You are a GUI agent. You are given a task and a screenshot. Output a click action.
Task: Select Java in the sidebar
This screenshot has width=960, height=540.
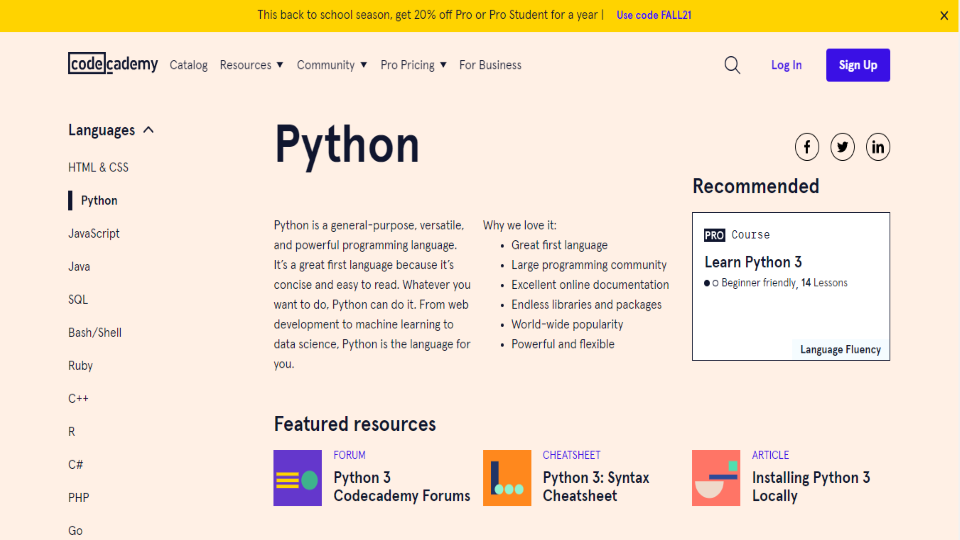pyautogui.click(x=79, y=266)
